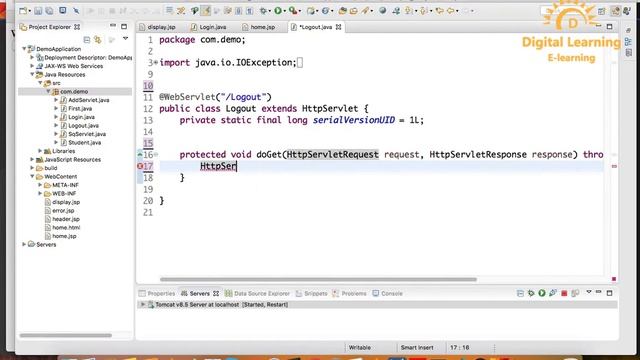Open the Problems view tab
The width and height of the screenshot is (640, 360).
pos(354,293)
